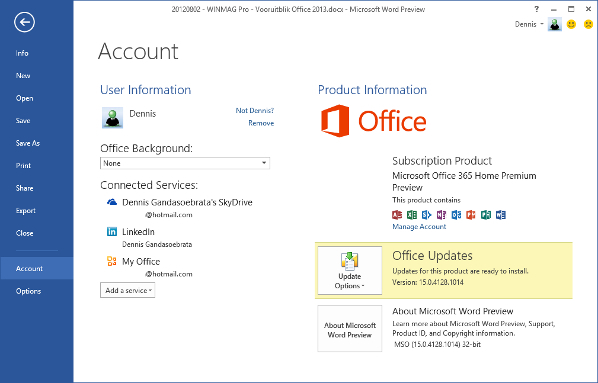
Task: Click the LinkedIn service name
Action: tap(138, 232)
